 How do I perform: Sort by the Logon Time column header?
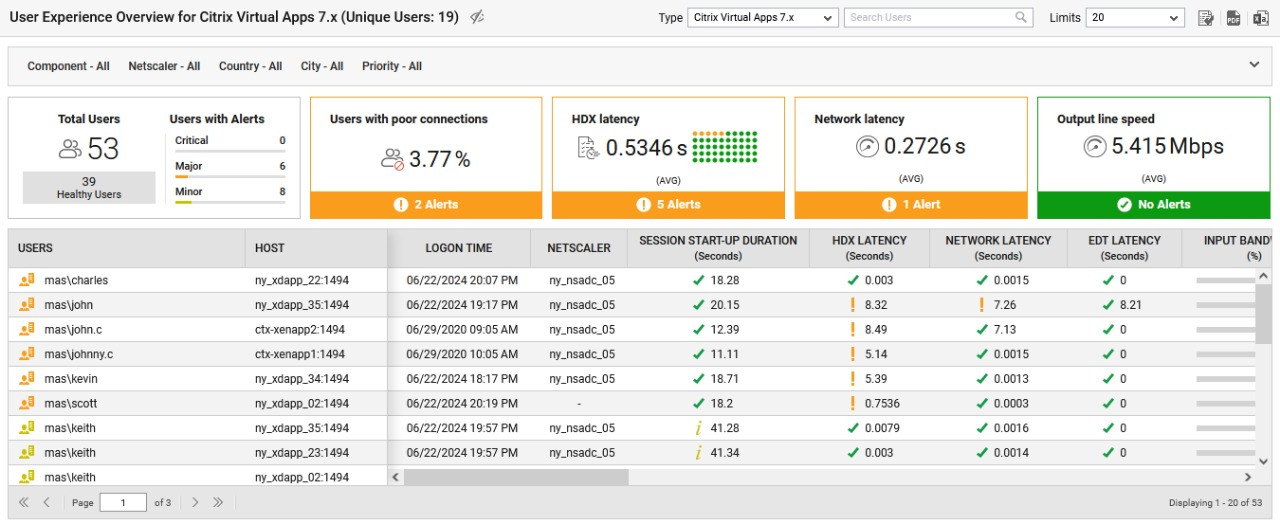pos(458,248)
